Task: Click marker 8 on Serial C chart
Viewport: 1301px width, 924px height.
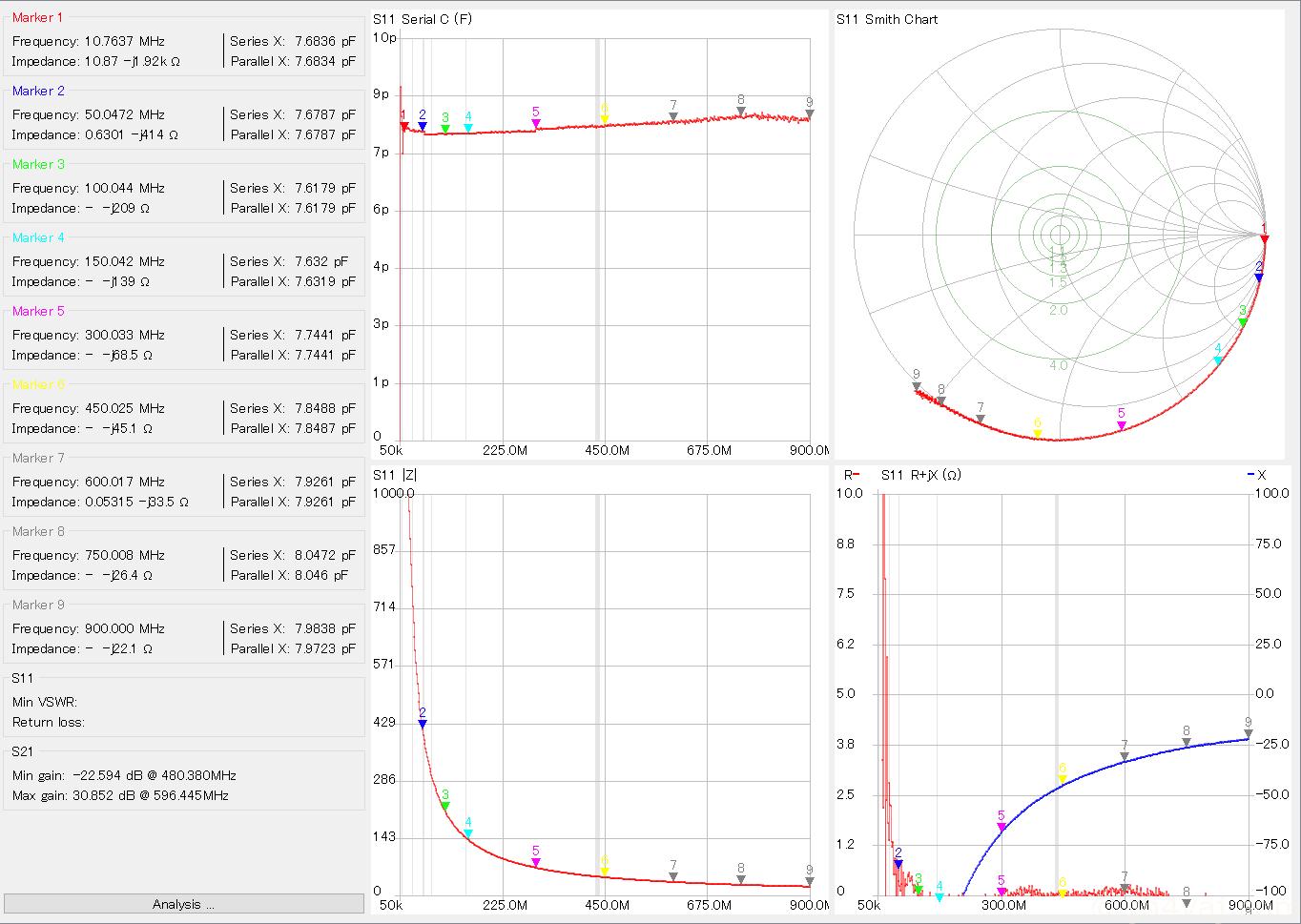Action: pos(741,111)
